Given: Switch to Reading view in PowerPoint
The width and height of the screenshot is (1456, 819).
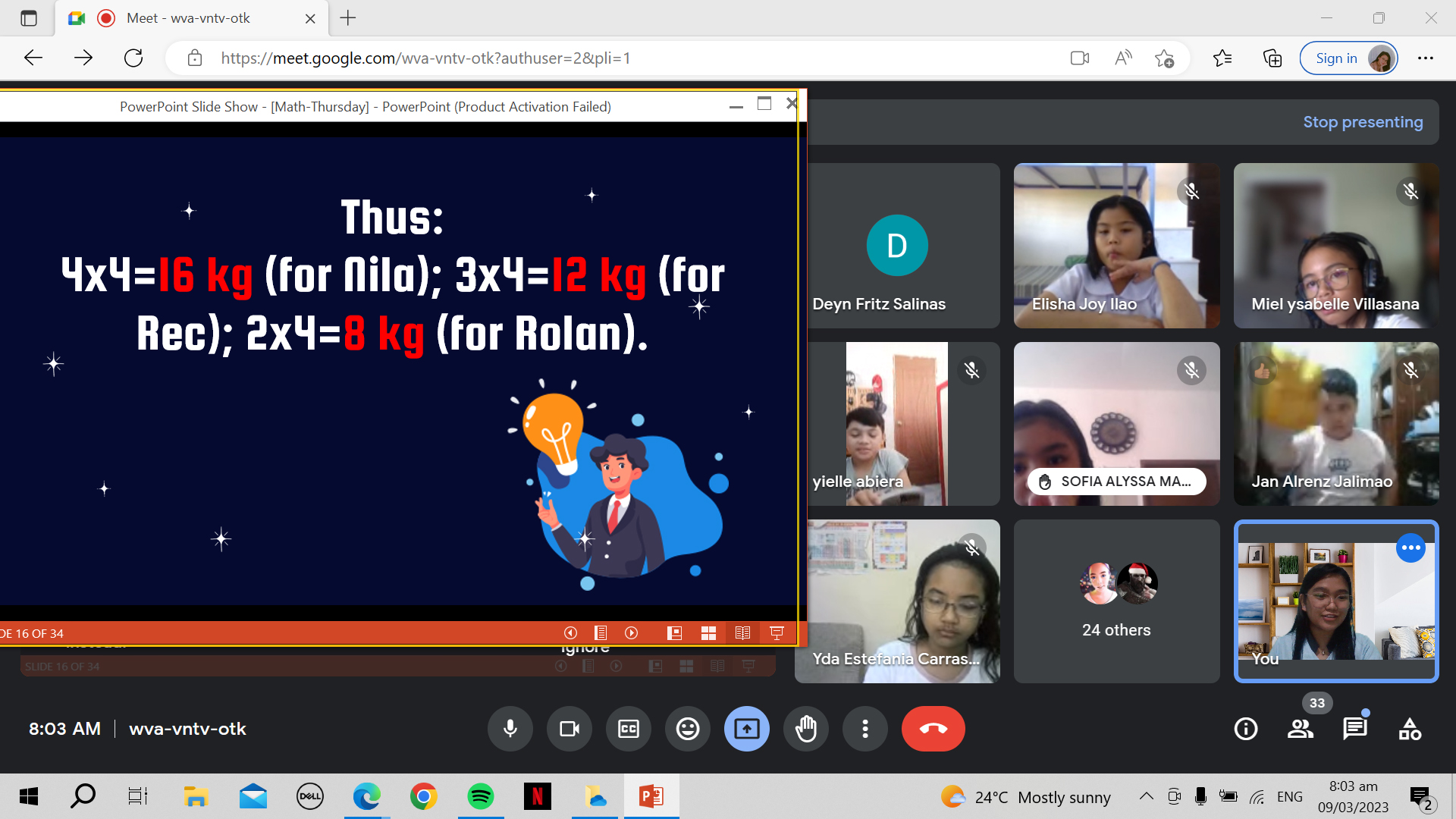Looking at the screenshot, I should [x=742, y=633].
